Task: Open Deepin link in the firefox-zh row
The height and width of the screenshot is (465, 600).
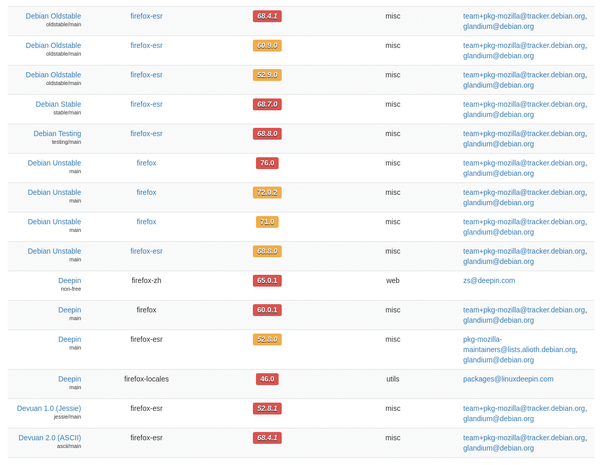Action: coord(70,281)
